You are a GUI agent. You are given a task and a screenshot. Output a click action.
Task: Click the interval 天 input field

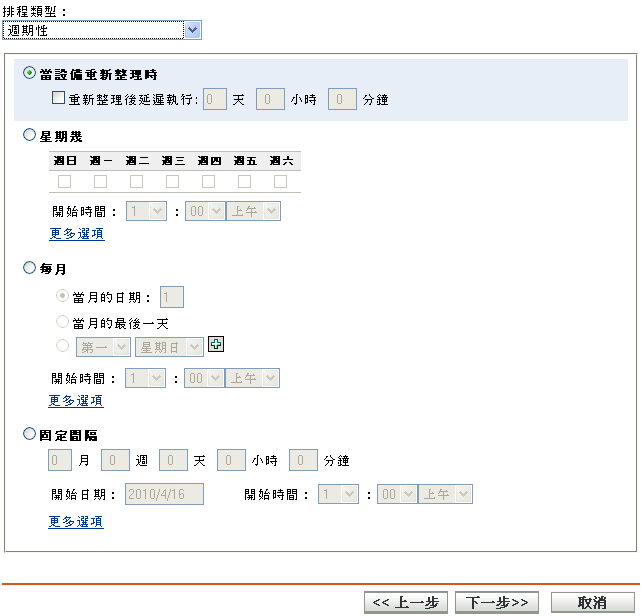(x=174, y=460)
